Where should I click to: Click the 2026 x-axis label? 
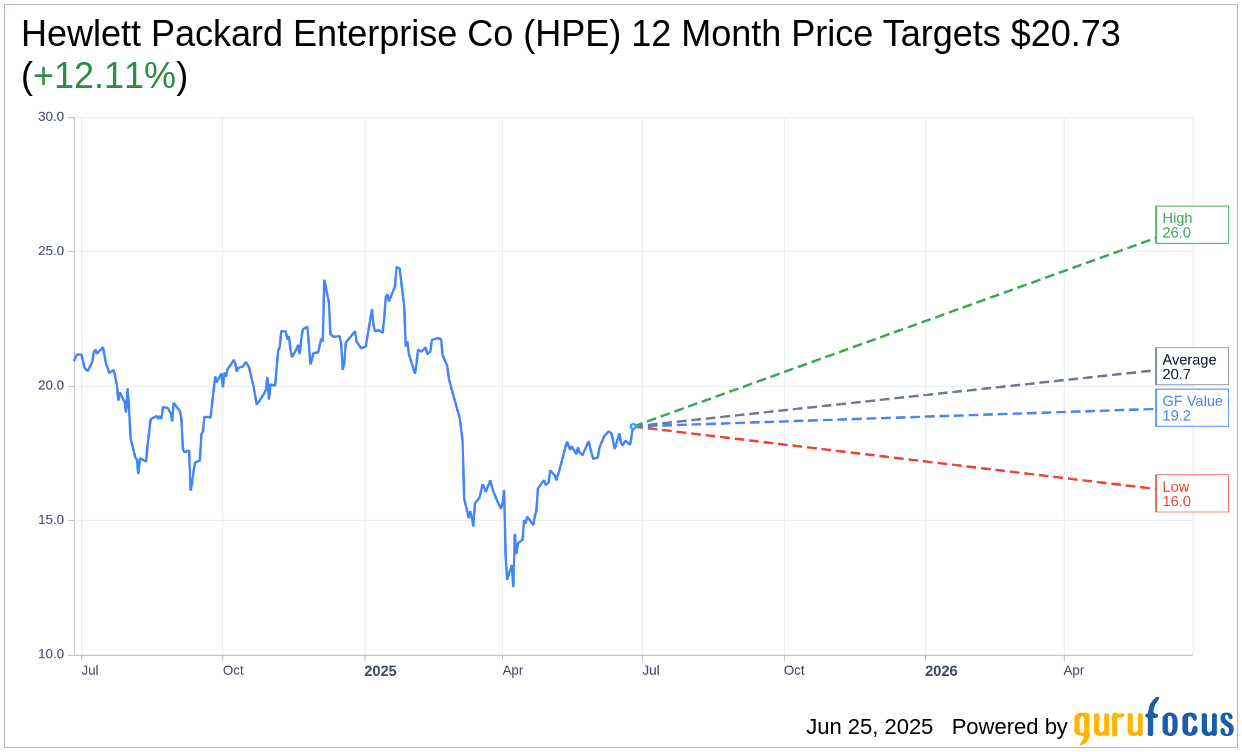[941, 671]
